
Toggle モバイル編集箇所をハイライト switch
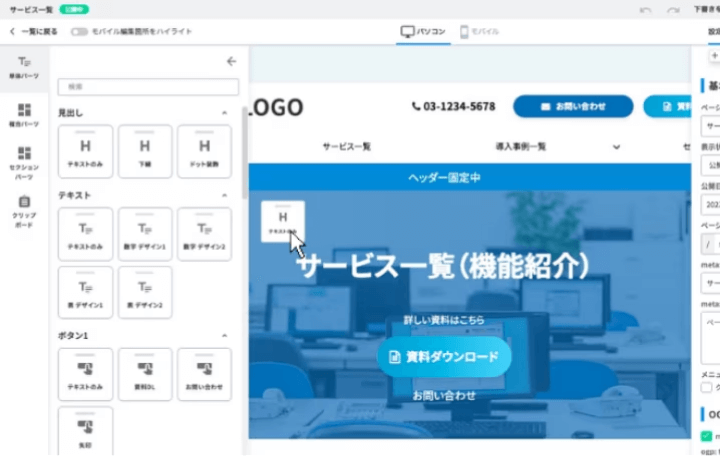(79, 32)
